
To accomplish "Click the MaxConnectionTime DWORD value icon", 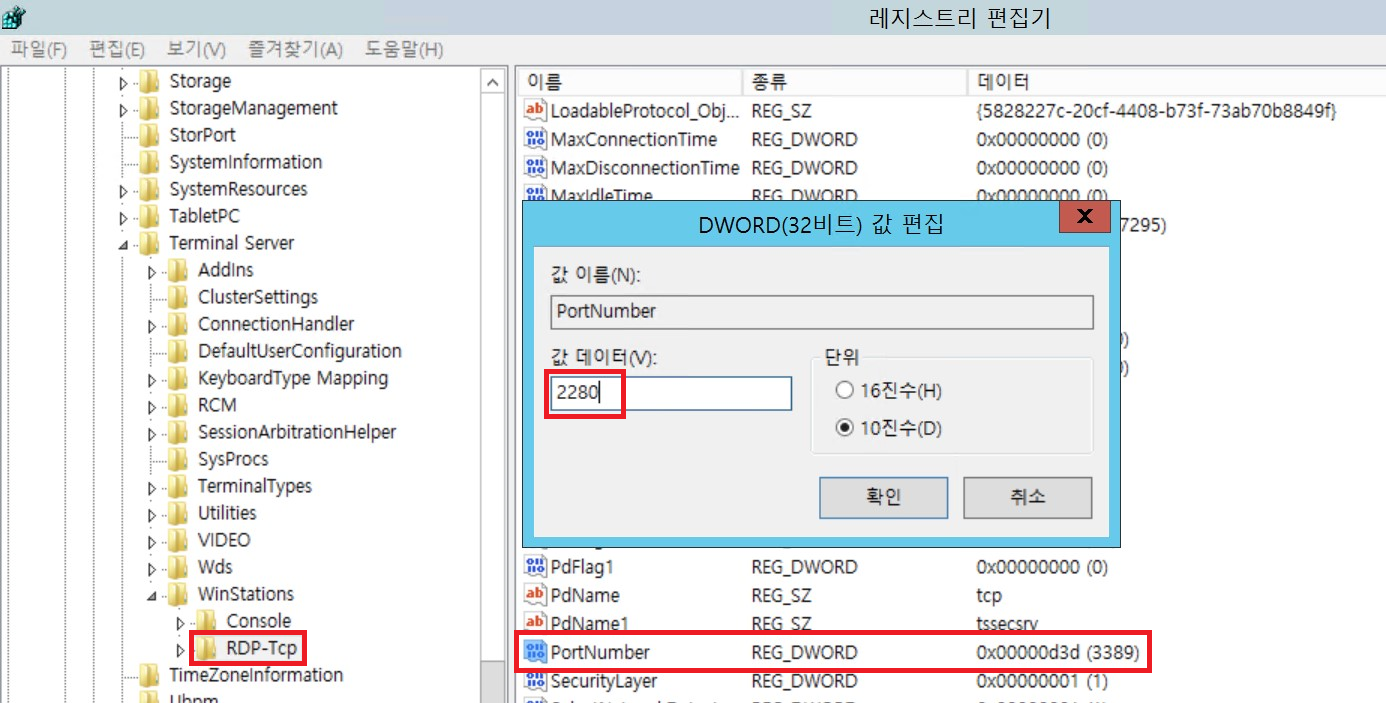I will tap(536, 139).
